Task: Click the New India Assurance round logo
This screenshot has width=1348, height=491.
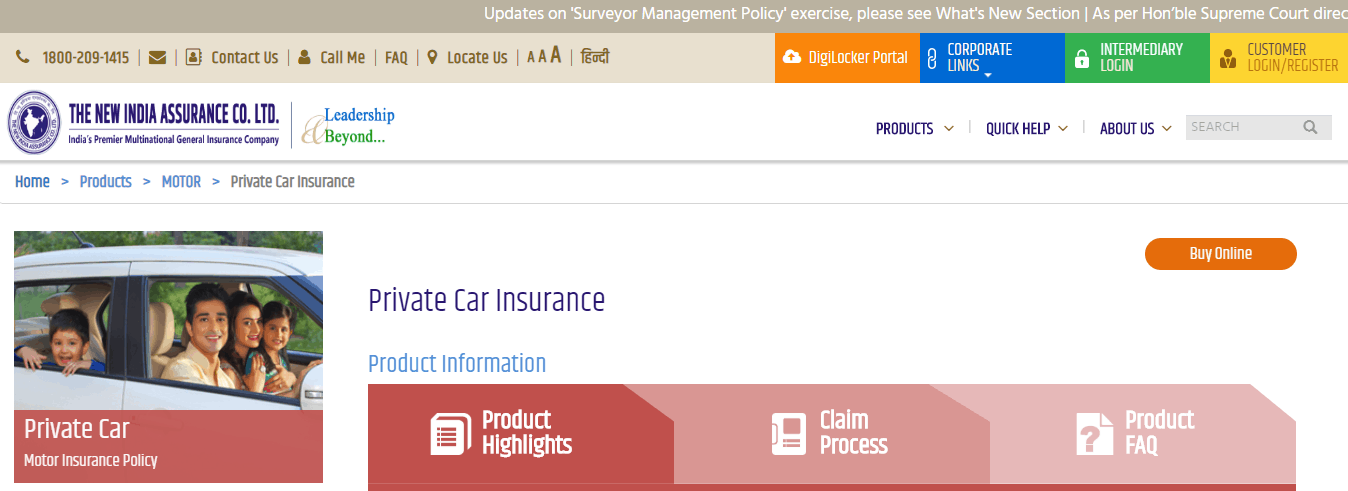Action: pyautogui.click(x=35, y=123)
